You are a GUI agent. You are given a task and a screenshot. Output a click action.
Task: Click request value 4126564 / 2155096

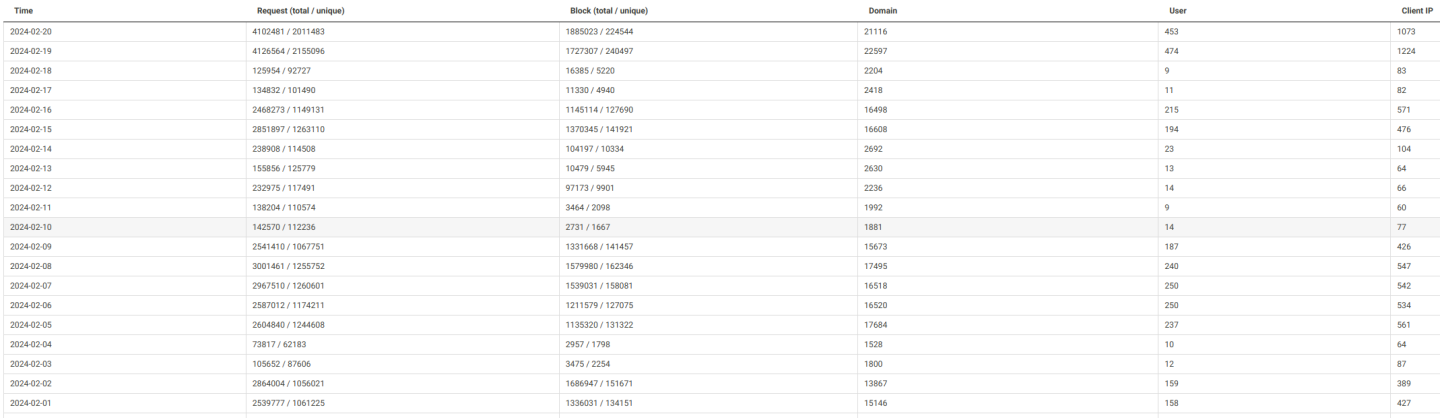click(x=289, y=51)
